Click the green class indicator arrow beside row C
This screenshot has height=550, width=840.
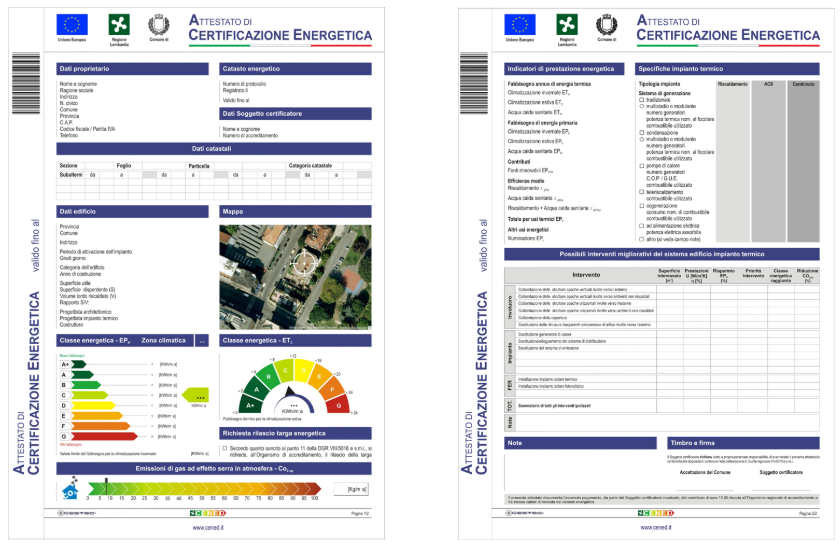(x=196, y=396)
